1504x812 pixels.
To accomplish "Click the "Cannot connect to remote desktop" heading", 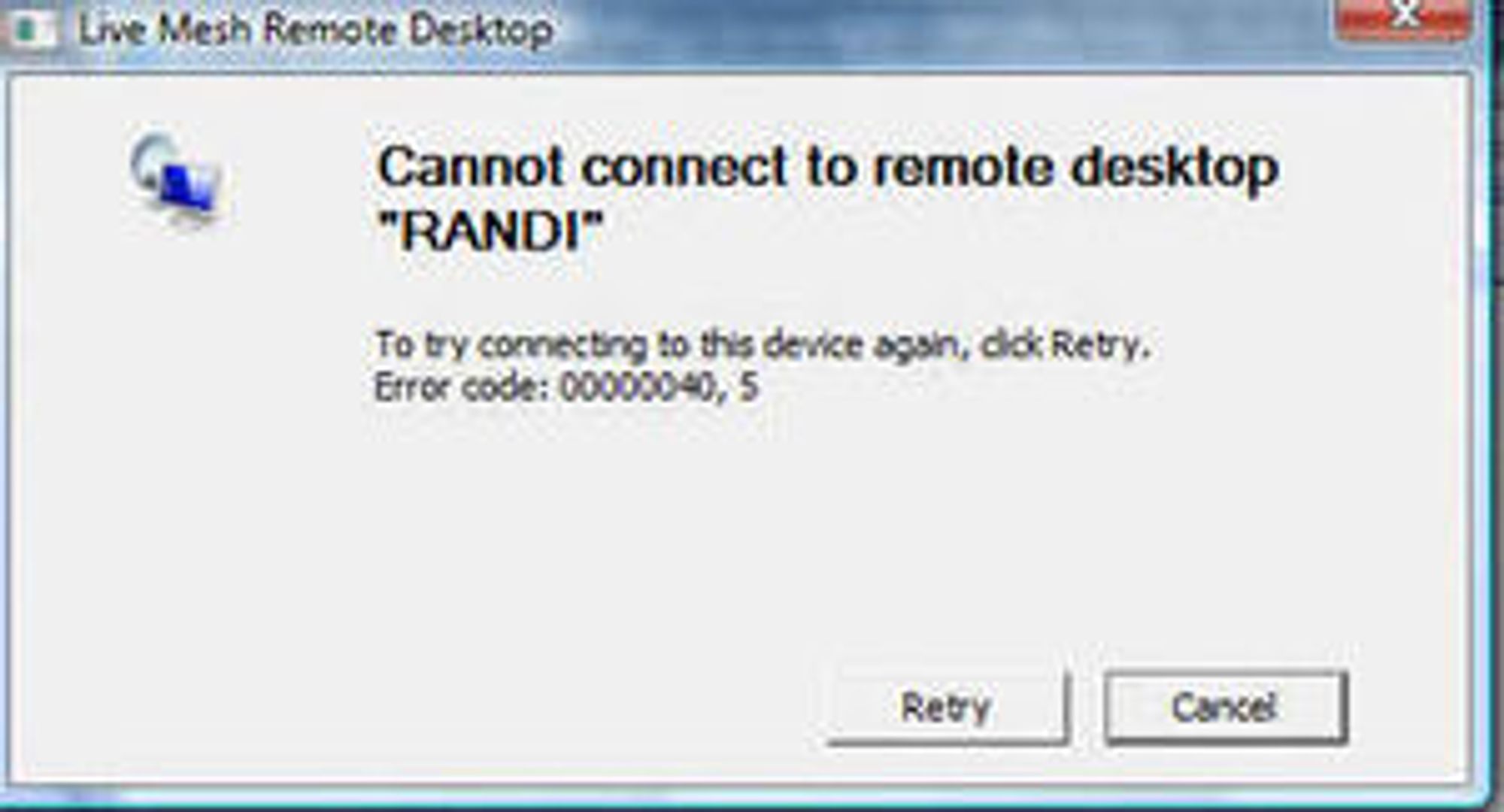I will coord(827,166).
